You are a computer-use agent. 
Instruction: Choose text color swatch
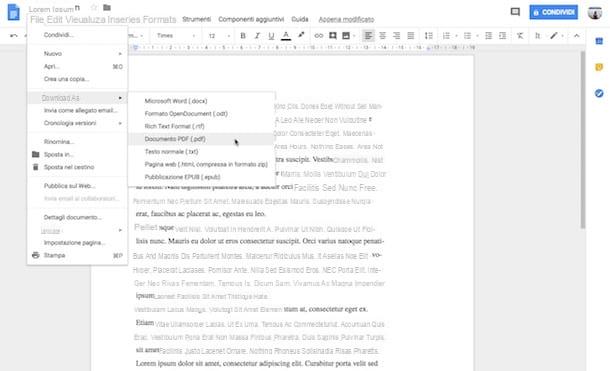(286, 36)
